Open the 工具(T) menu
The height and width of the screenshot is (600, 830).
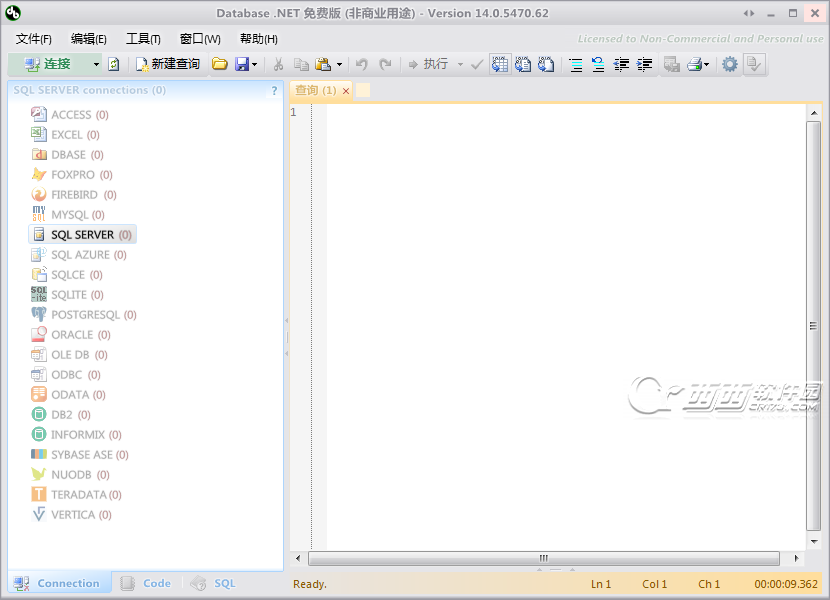(x=143, y=39)
